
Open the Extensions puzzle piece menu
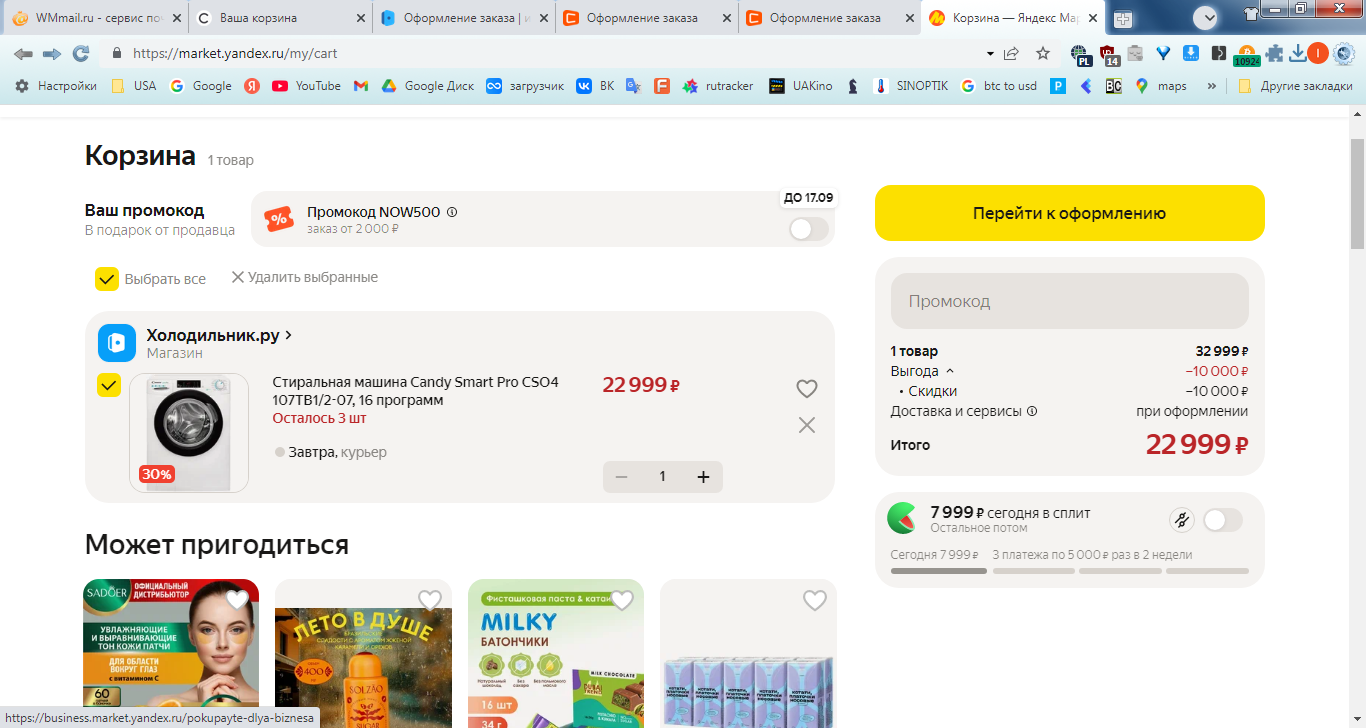click(x=1274, y=54)
